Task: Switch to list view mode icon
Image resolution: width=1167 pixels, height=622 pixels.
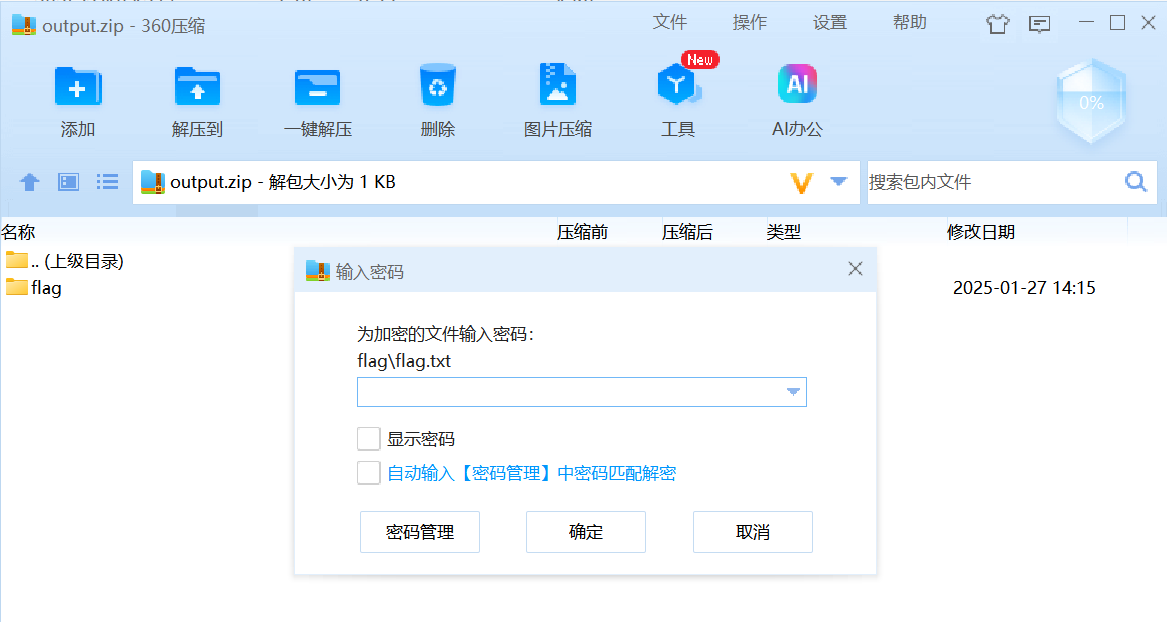Action: [x=107, y=182]
